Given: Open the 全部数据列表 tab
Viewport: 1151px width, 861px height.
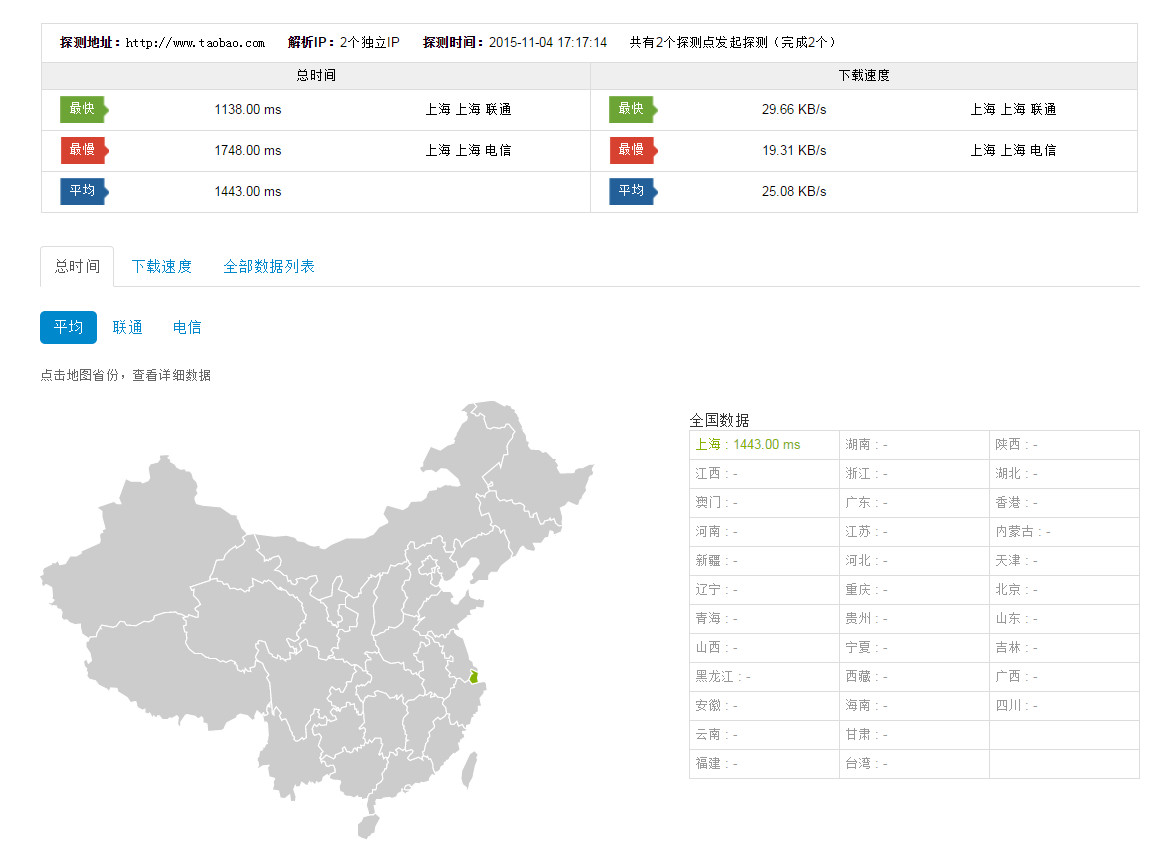Looking at the screenshot, I should 268,267.
